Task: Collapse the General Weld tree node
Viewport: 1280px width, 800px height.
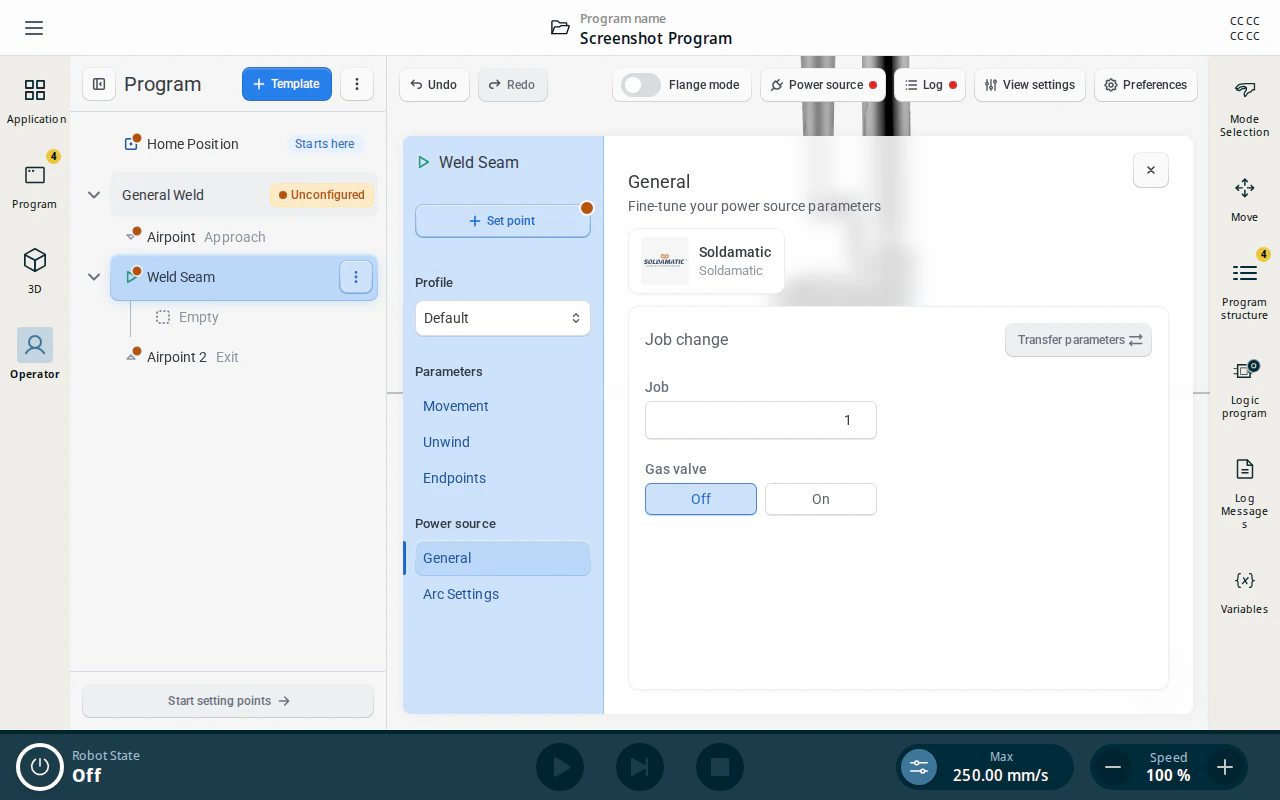Action: coord(94,195)
